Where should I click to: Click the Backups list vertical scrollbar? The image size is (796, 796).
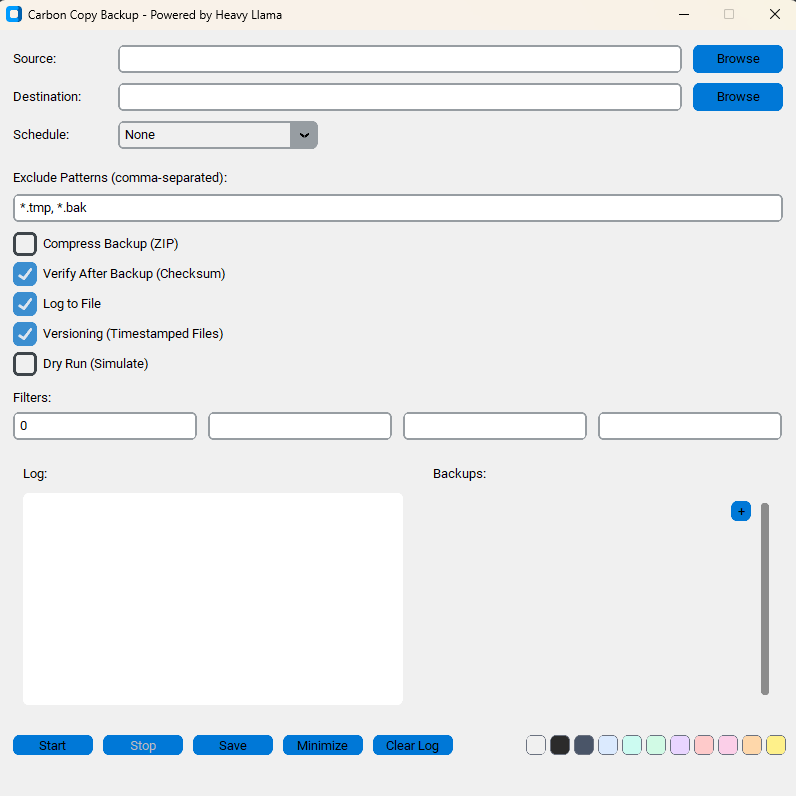click(765, 598)
